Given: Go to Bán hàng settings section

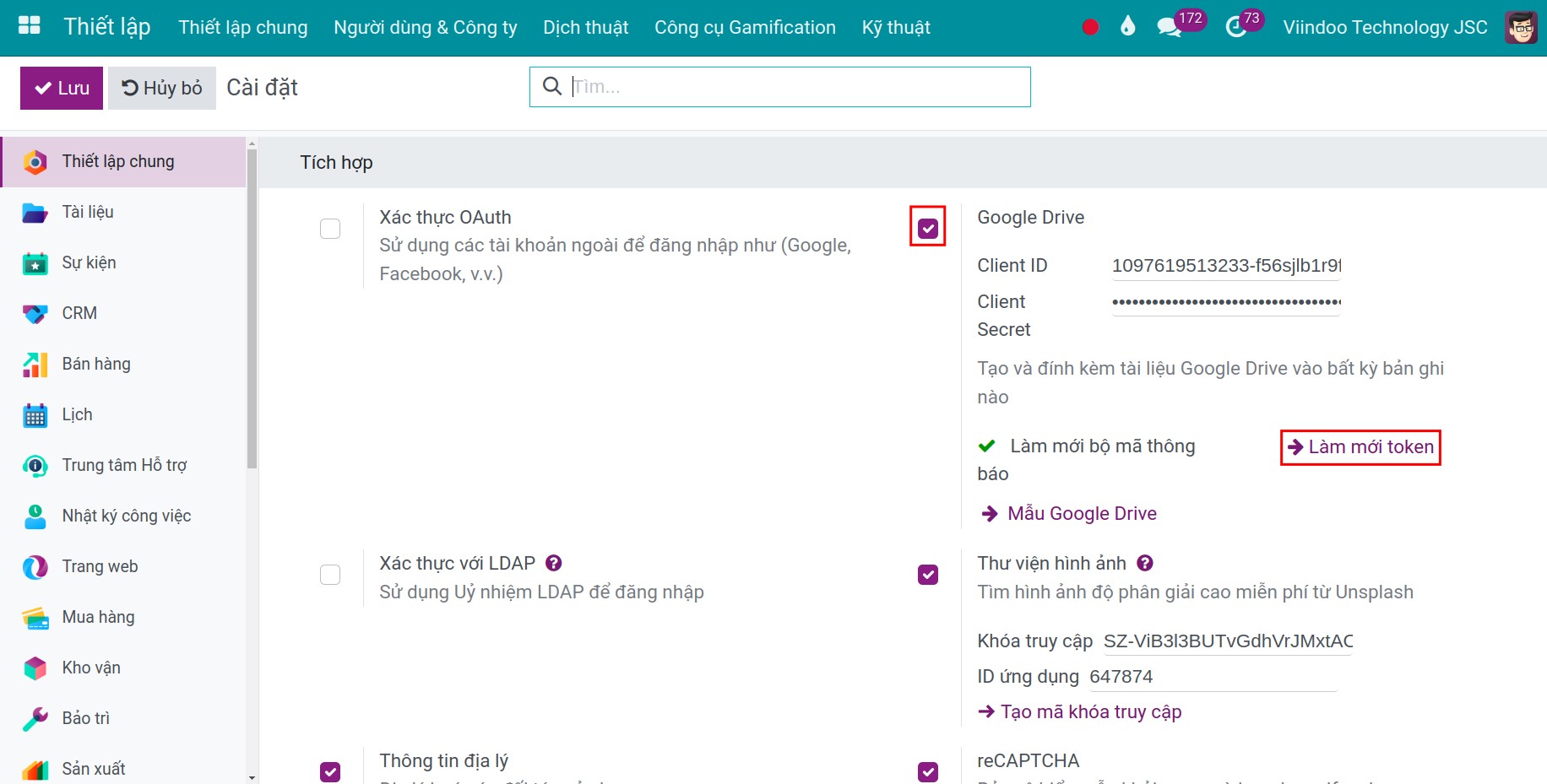Looking at the screenshot, I should tap(123, 364).
